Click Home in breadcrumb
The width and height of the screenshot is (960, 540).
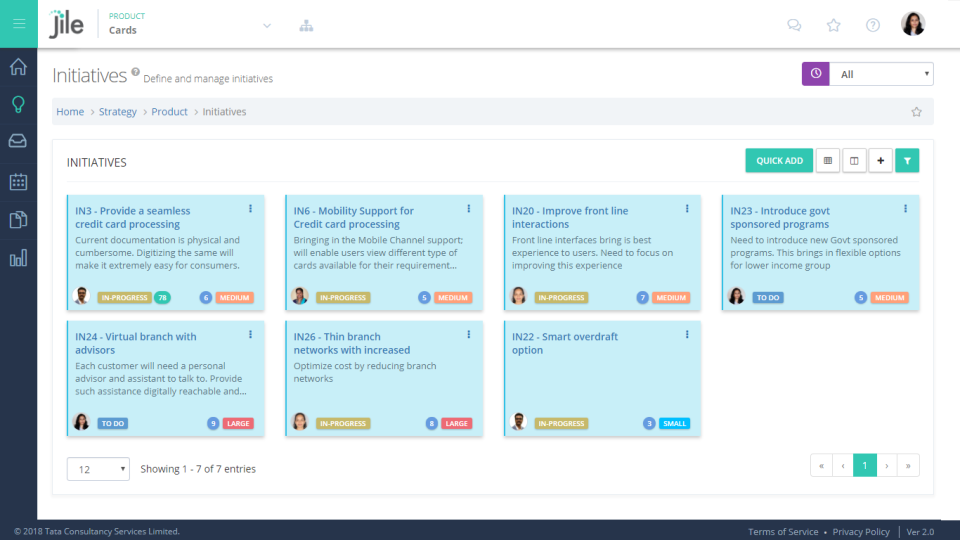[x=70, y=112]
